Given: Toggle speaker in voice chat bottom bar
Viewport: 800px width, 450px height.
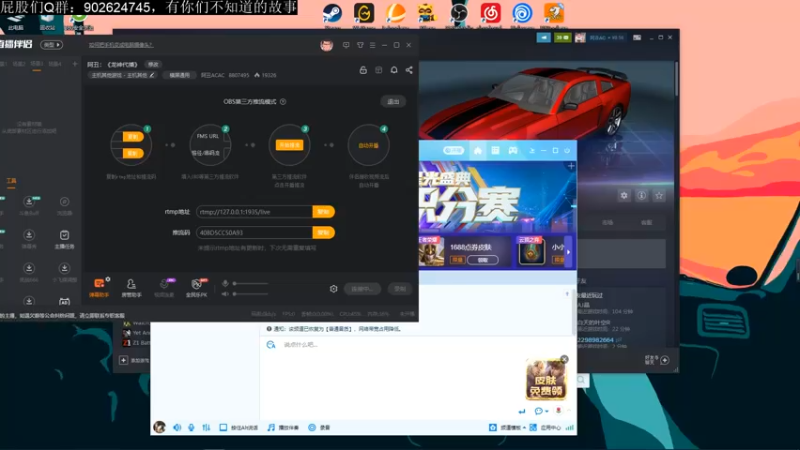Looking at the screenshot, I should pyautogui.click(x=177, y=428).
